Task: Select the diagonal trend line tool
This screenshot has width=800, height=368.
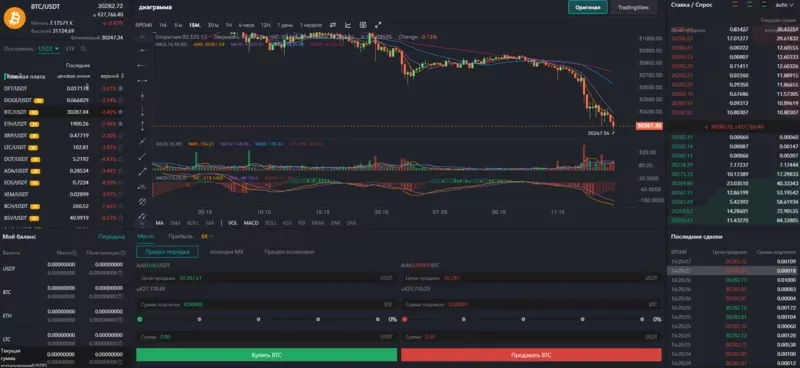Action: tap(142, 141)
